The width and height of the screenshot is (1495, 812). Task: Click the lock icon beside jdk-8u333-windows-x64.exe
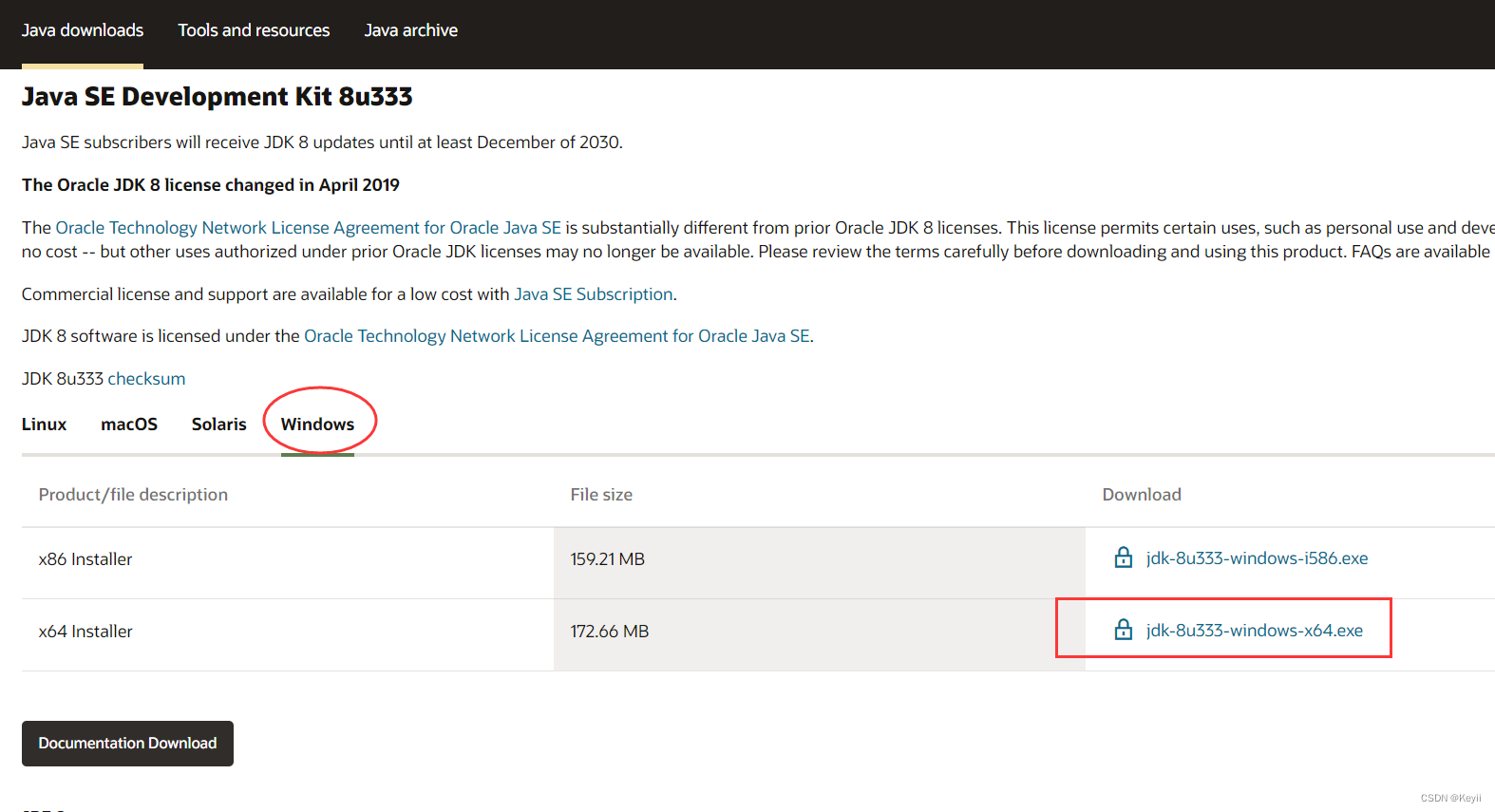pos(1123,630)
